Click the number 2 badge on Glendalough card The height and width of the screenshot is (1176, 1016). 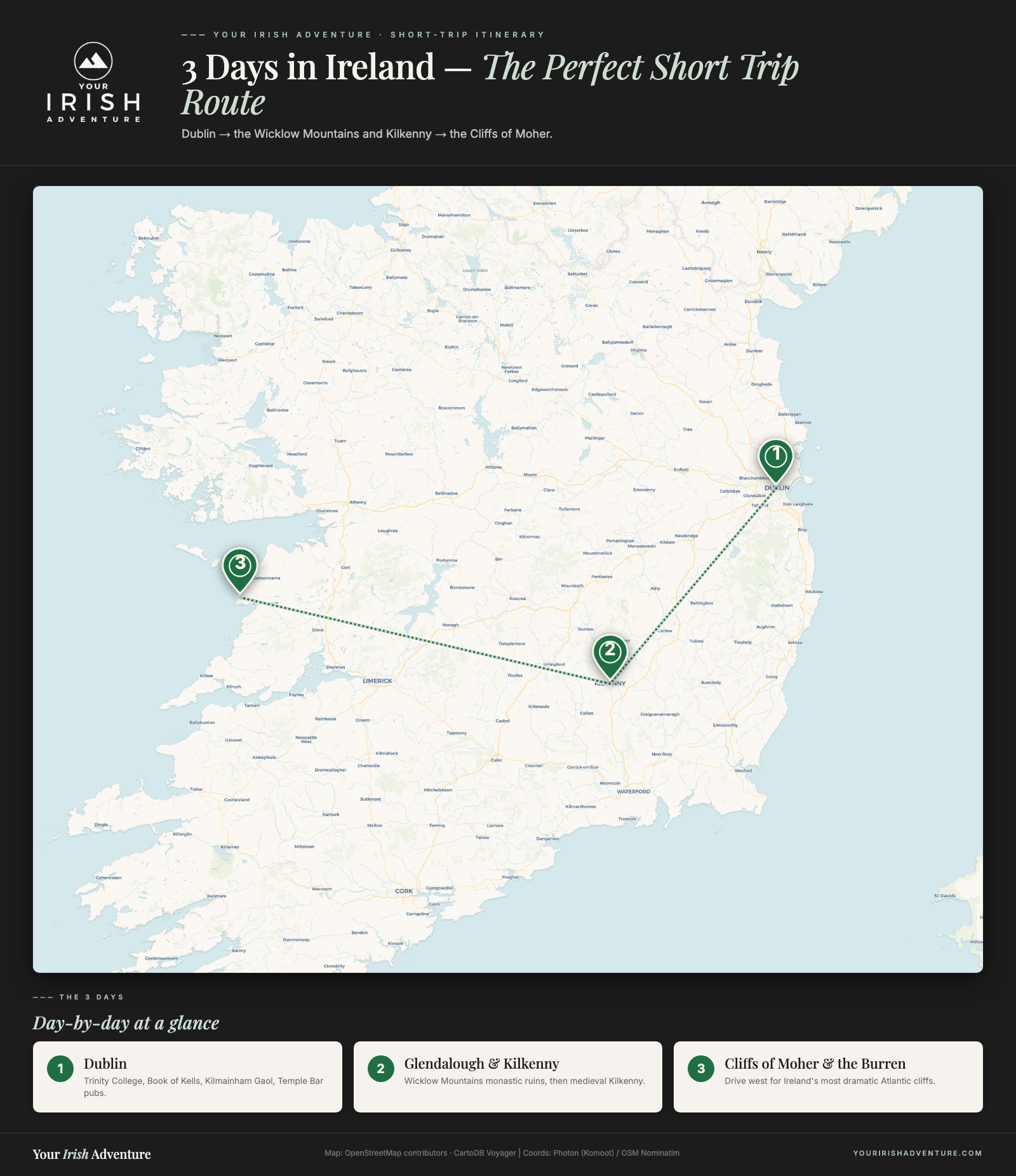381,1069
